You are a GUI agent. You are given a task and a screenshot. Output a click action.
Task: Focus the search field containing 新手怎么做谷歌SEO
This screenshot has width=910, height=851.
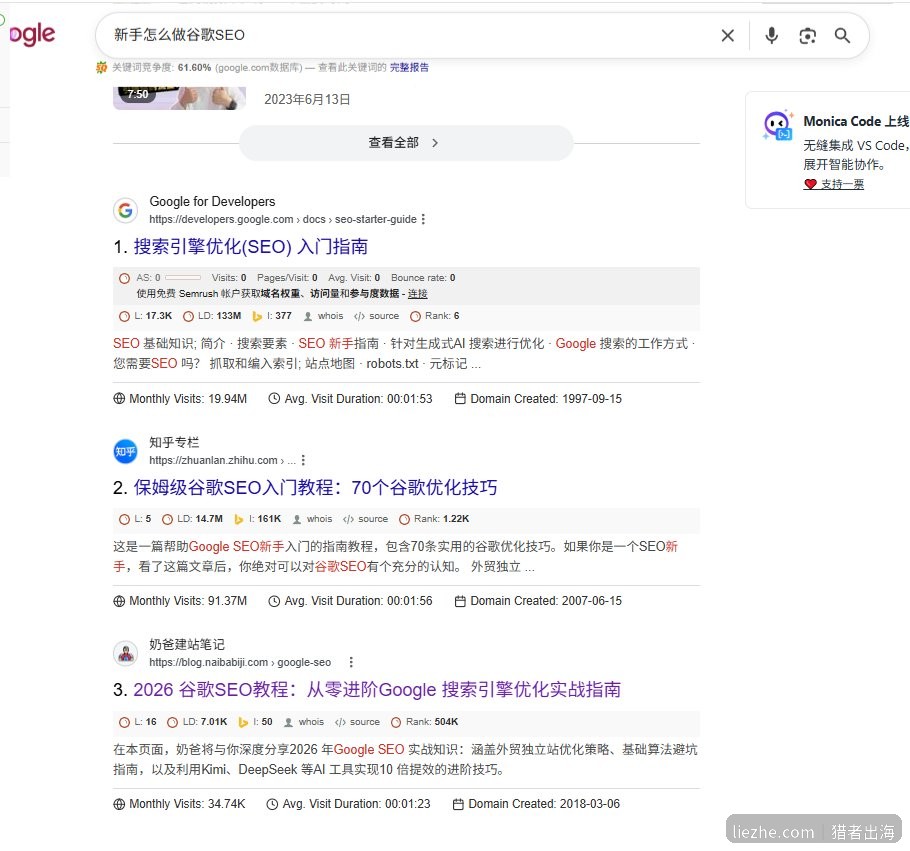point(406,35)
